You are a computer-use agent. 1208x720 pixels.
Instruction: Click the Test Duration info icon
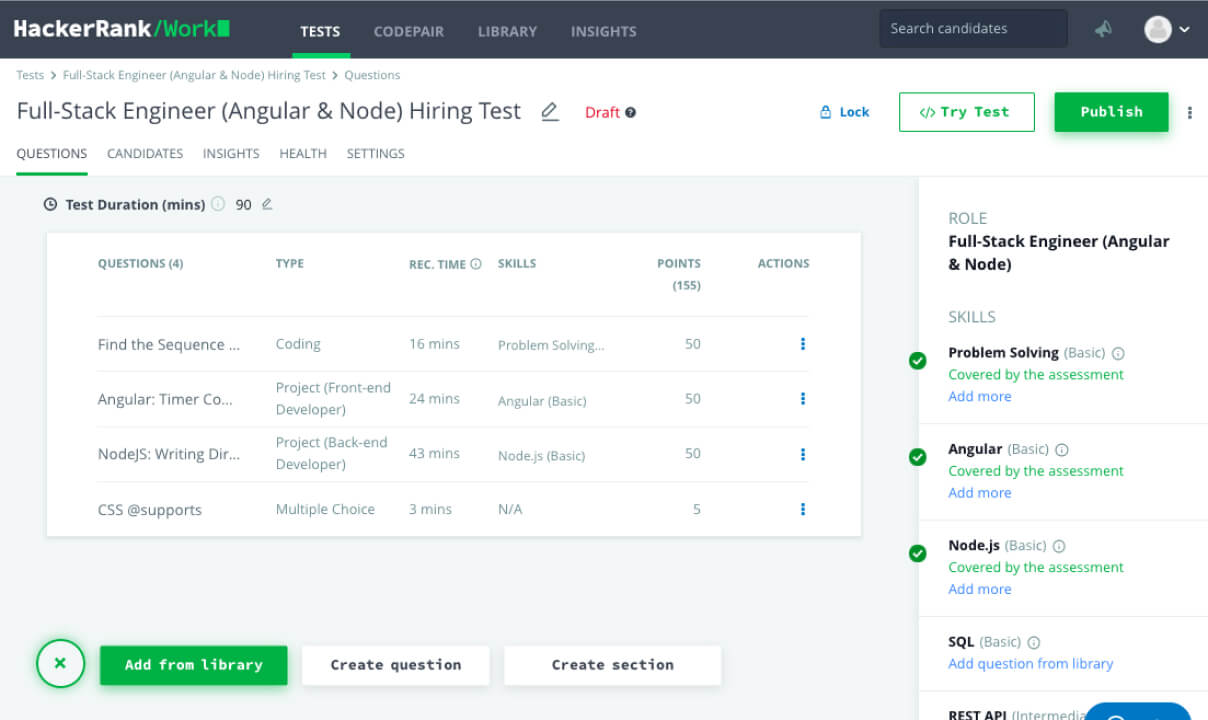218,204
